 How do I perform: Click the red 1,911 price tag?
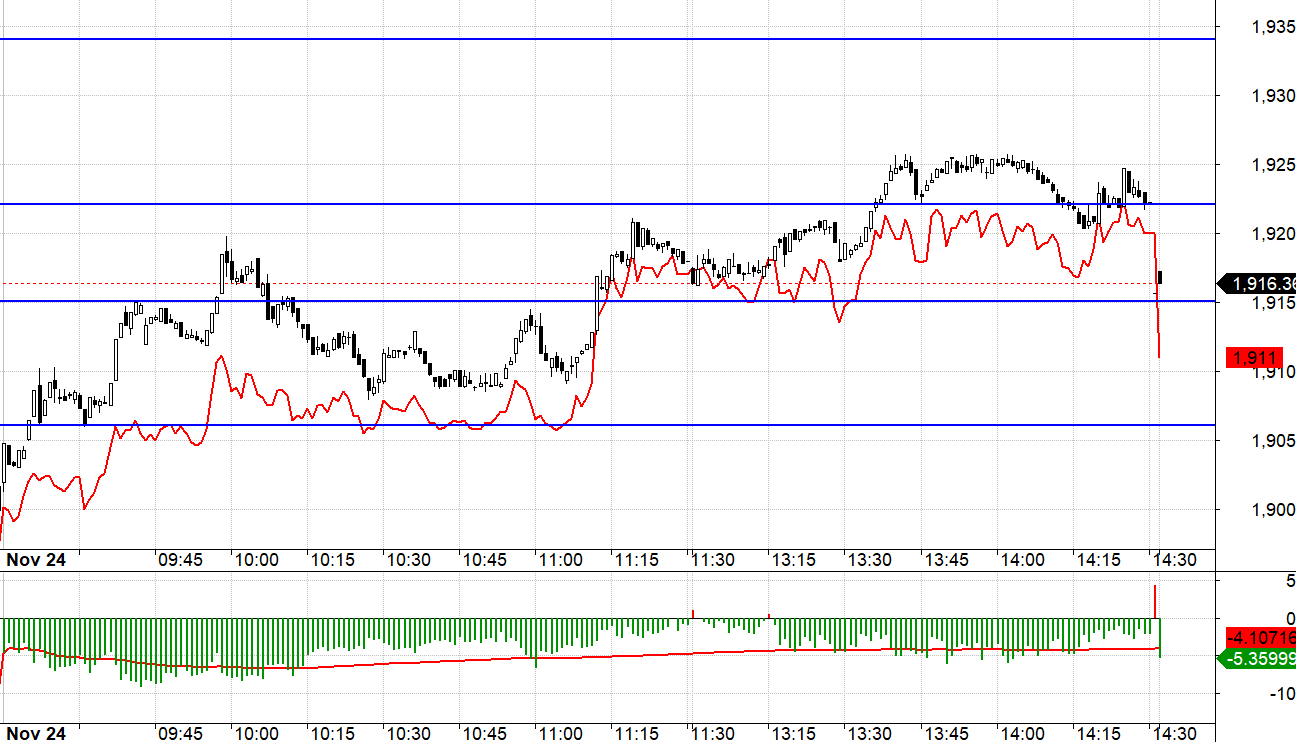[1253, 357]
